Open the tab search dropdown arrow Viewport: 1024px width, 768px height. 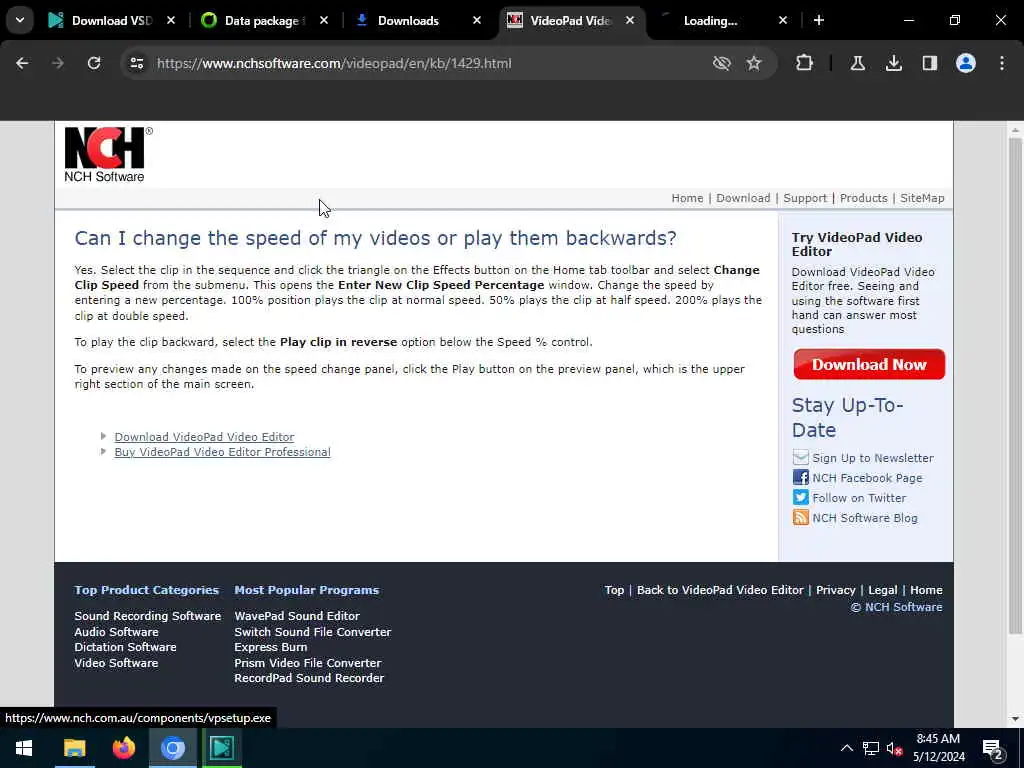point(20,20)
